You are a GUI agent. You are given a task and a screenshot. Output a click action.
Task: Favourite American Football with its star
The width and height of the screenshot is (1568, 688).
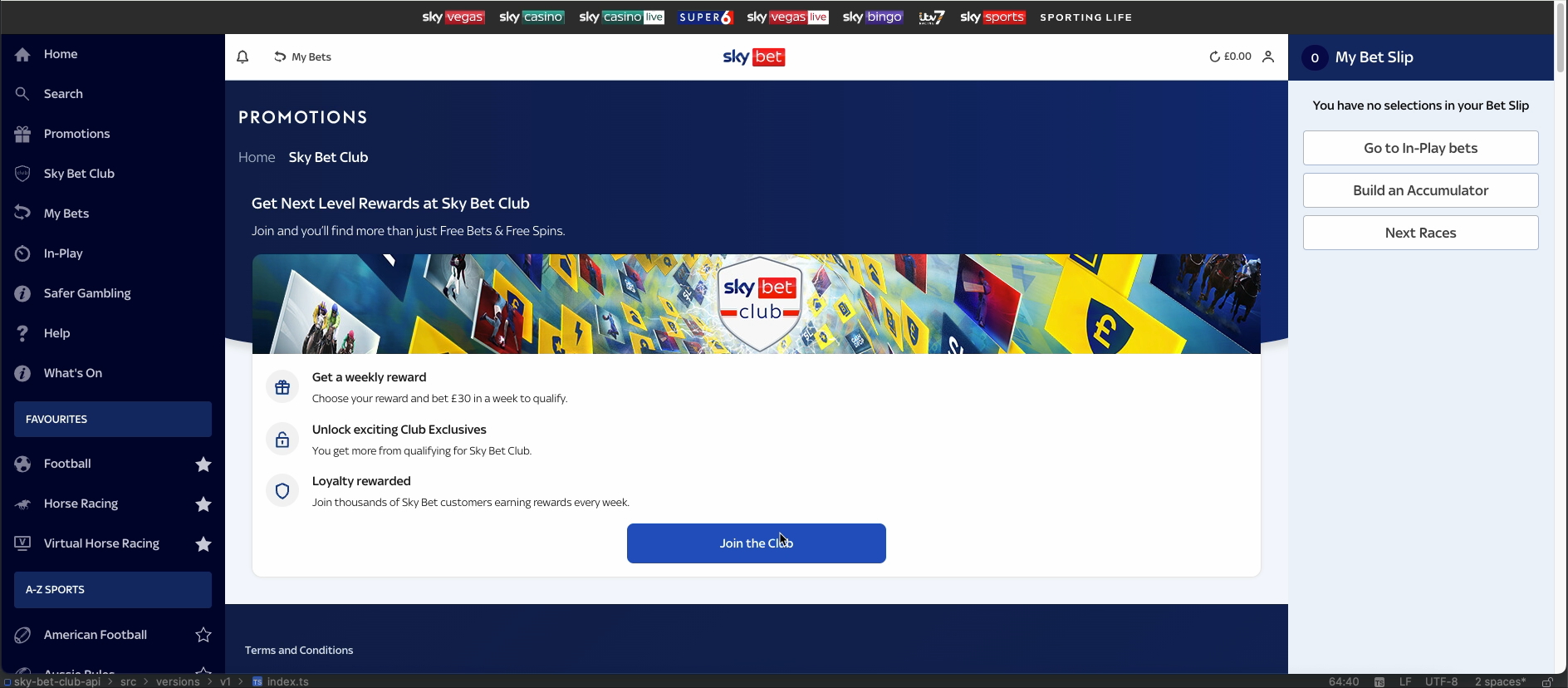(x=203, y=636)
